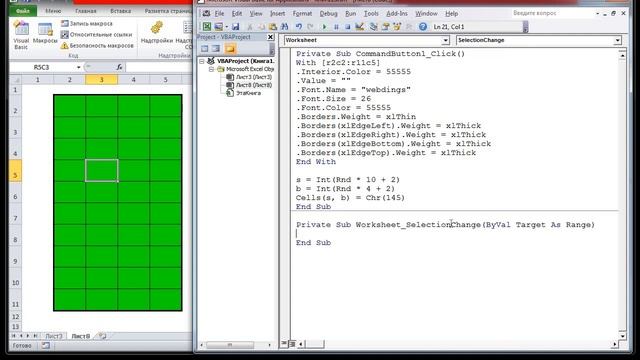Click the Procedure View button below the code

pos(284,344)
